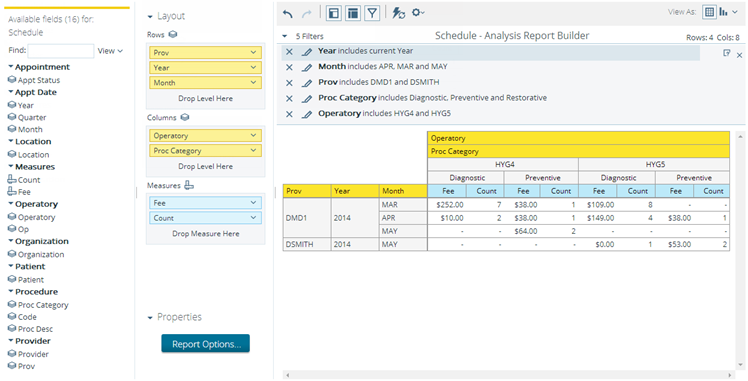Collapse the Appointment field group
Image resolution: width=748 pixels, height=381 pixels.
click(x=10, y=67)
